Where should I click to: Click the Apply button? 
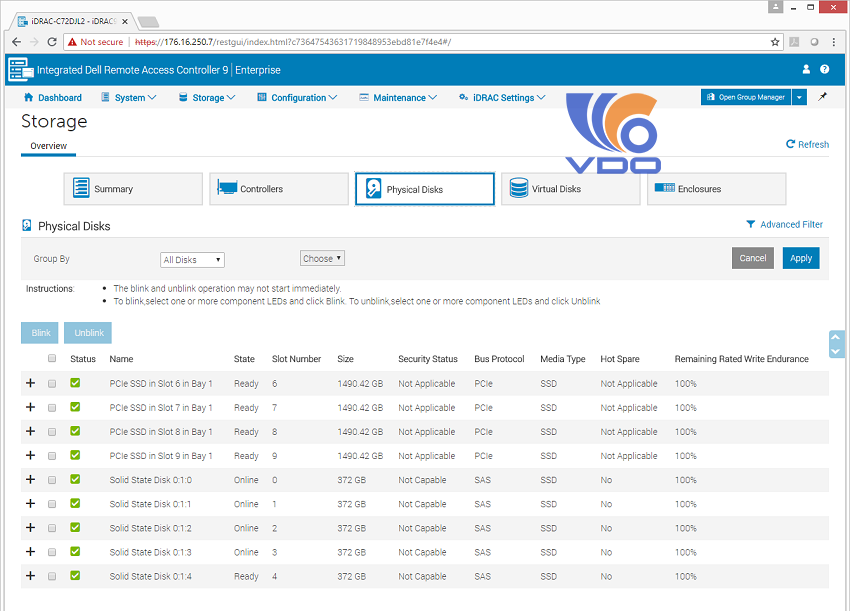pyautogui.click(x=801, y=258)
